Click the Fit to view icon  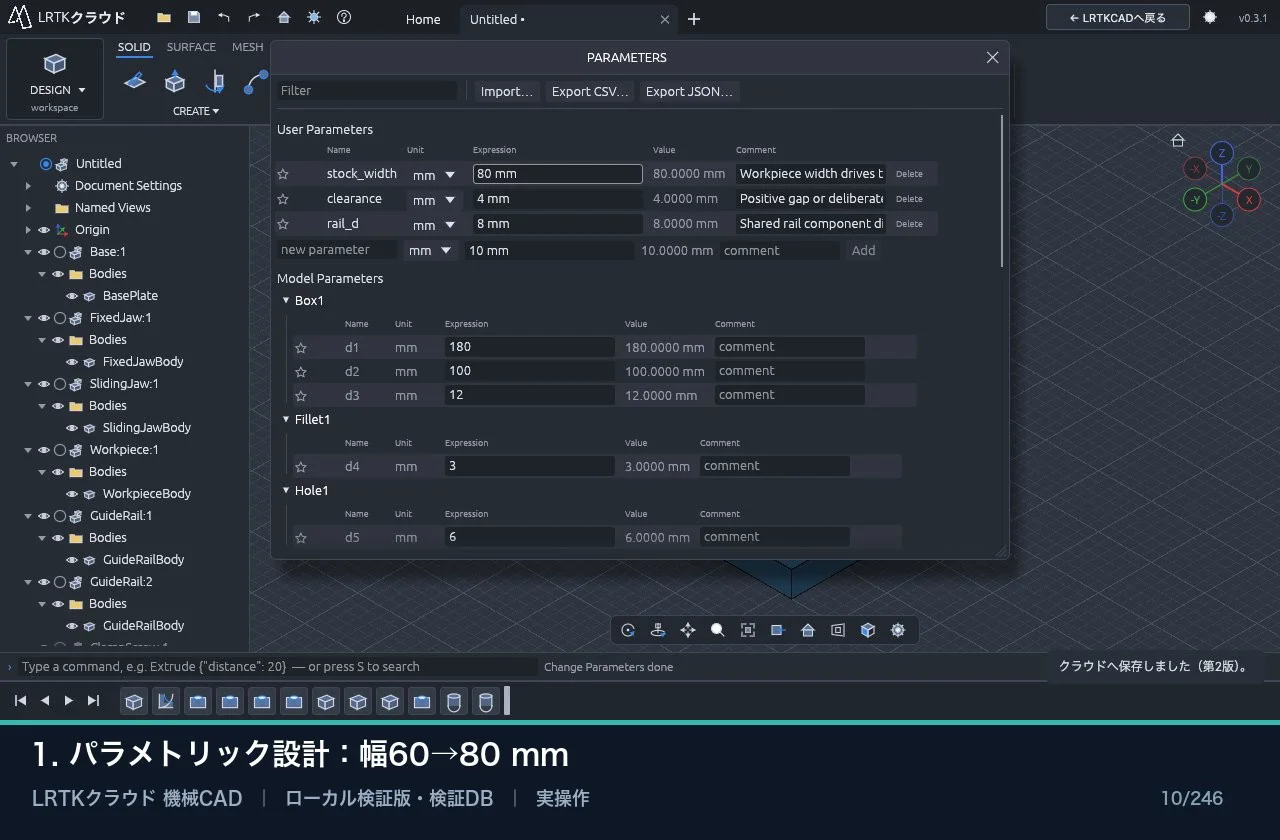(748, 630)
